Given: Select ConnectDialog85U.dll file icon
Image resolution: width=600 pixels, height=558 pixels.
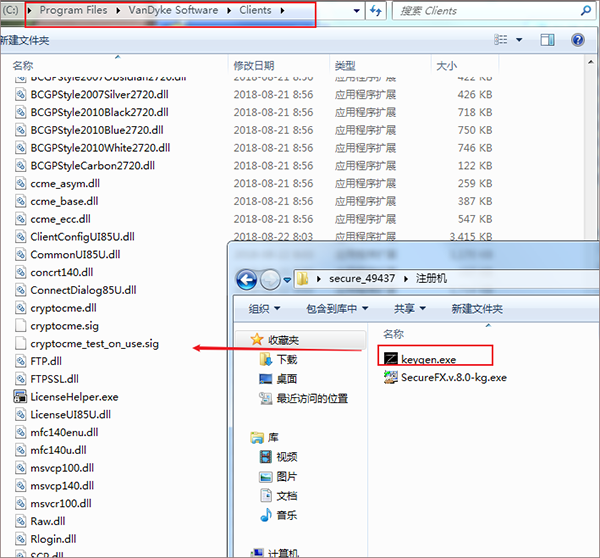Looking at the screenshot, I should [x=20, y=290].
